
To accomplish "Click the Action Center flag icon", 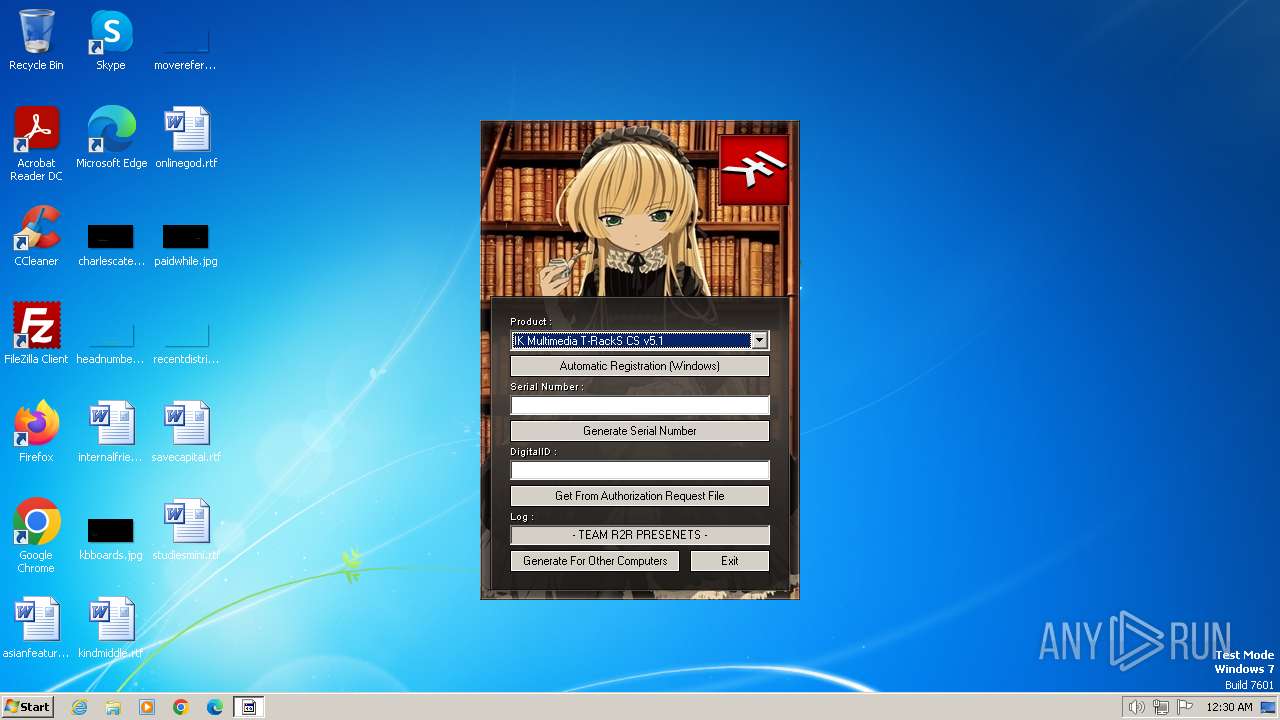I will click(1185, 707).
